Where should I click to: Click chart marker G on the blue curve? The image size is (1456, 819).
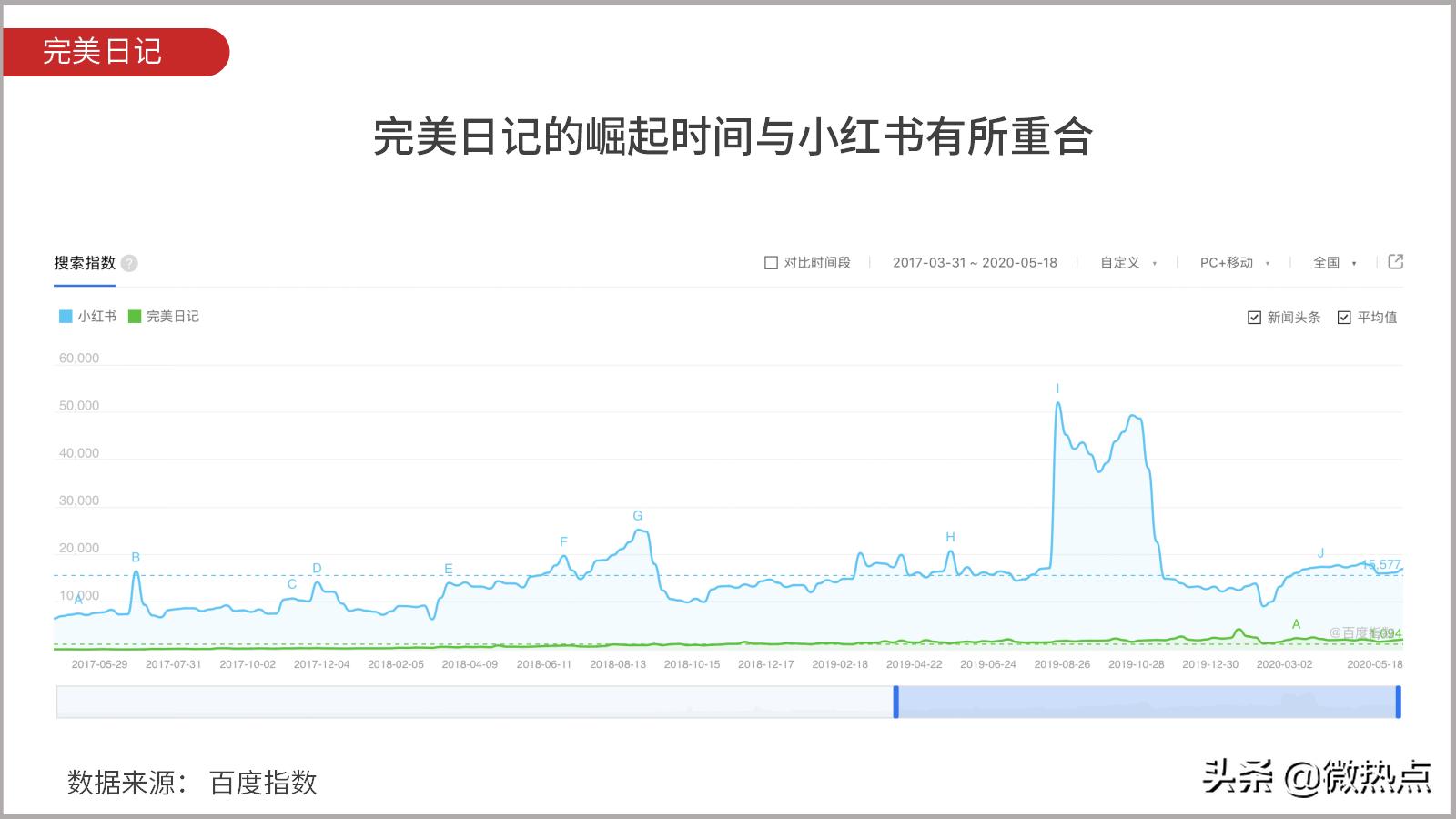tap(636, 516)
